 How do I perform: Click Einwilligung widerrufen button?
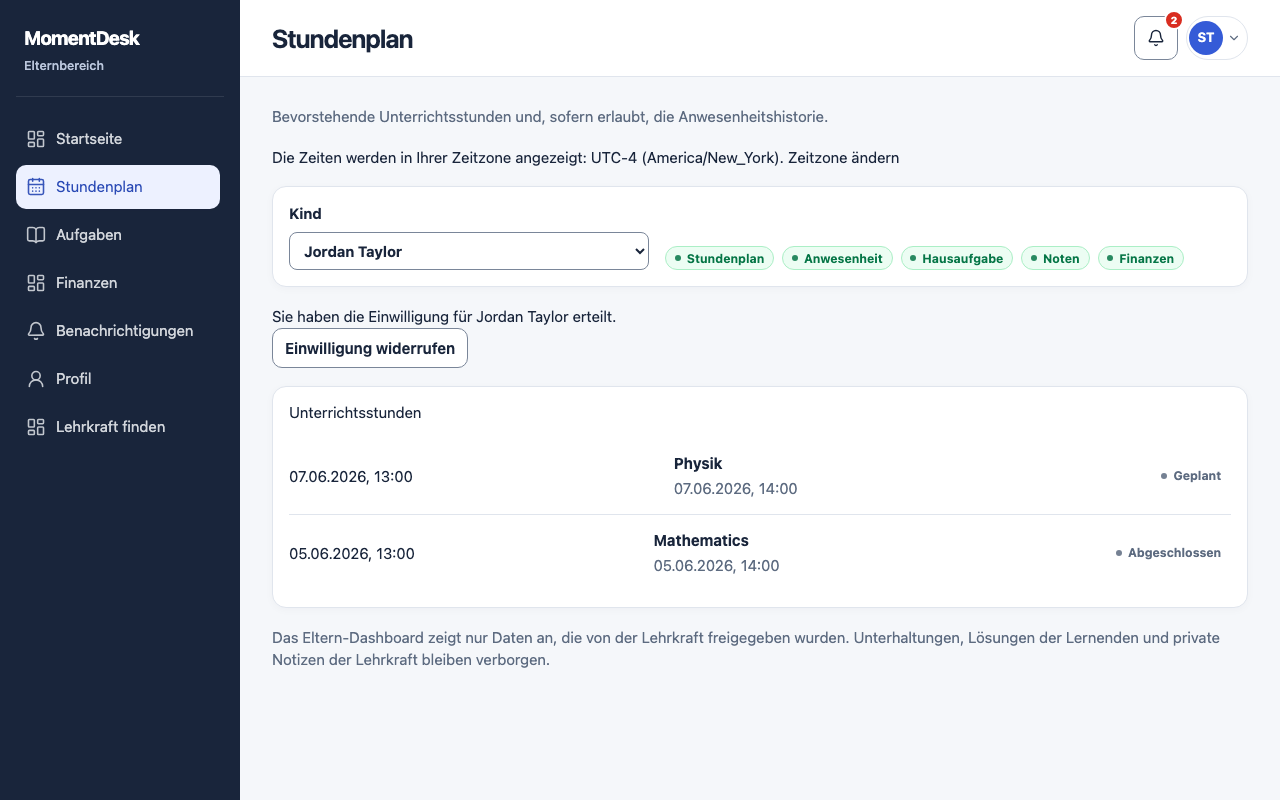pyautogui.click(x=370, y=348)
